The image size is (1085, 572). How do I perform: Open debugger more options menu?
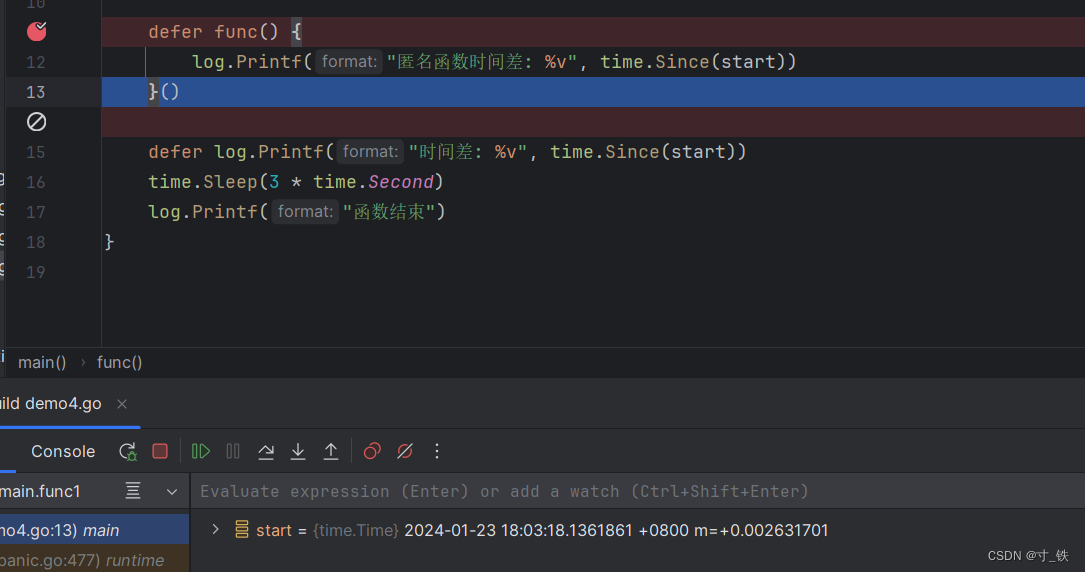(437, 452)
